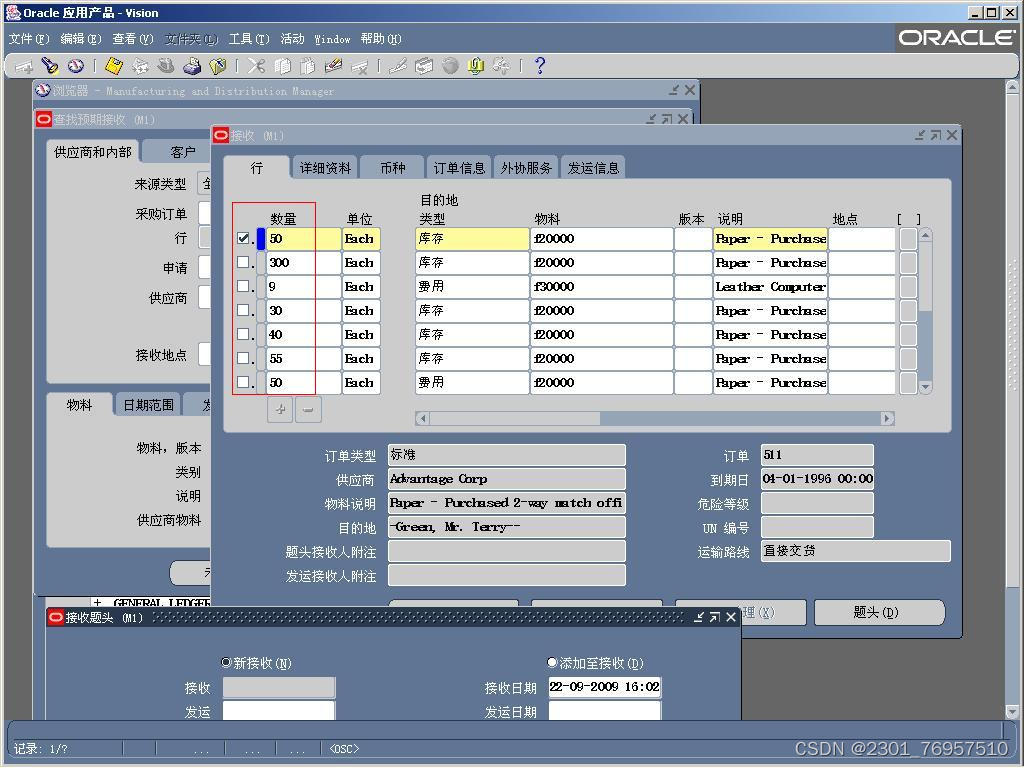Open the 编辑(E) menu
This screenshot has width=1024, height=768.
pos(81,39)
